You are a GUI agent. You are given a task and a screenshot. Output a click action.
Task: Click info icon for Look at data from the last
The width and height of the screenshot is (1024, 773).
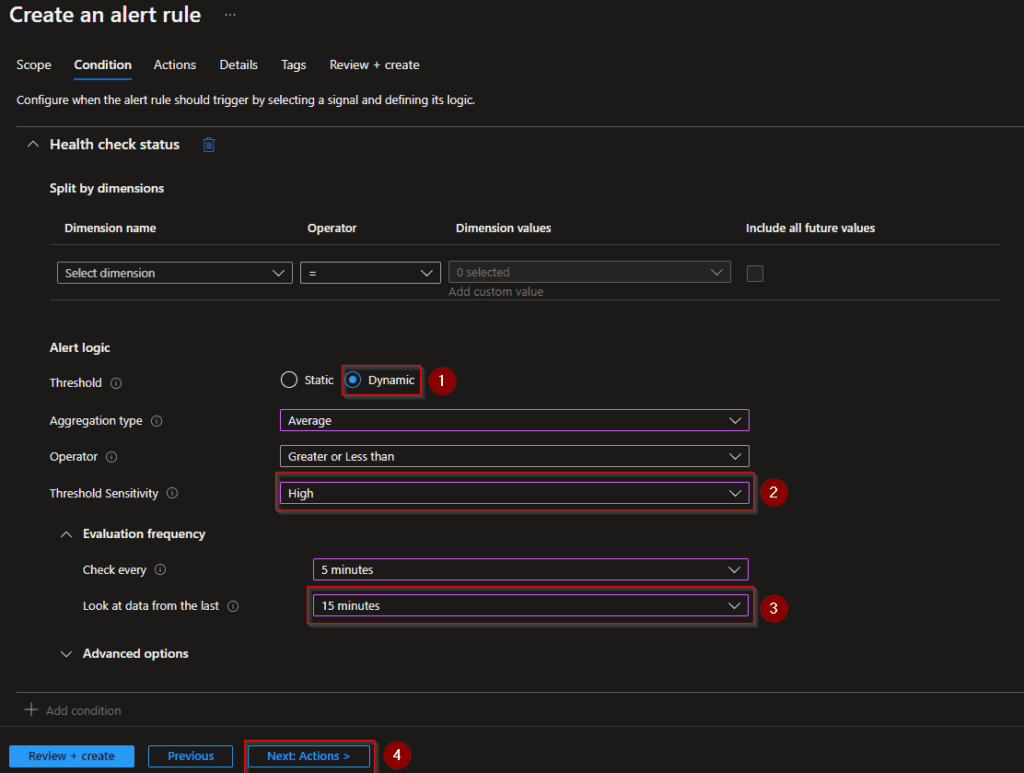click(x=233, y=606)
